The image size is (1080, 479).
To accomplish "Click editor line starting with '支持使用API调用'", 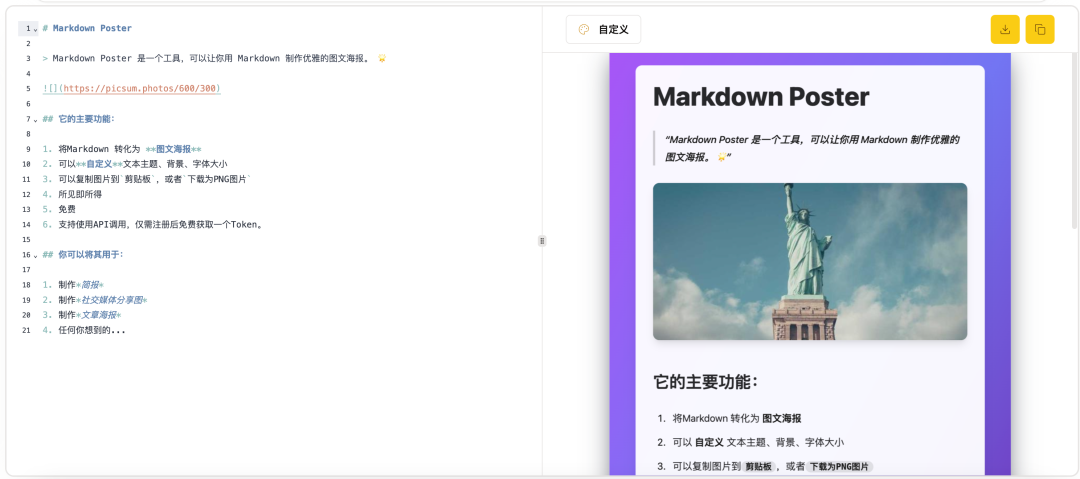I will coord(153,225).
